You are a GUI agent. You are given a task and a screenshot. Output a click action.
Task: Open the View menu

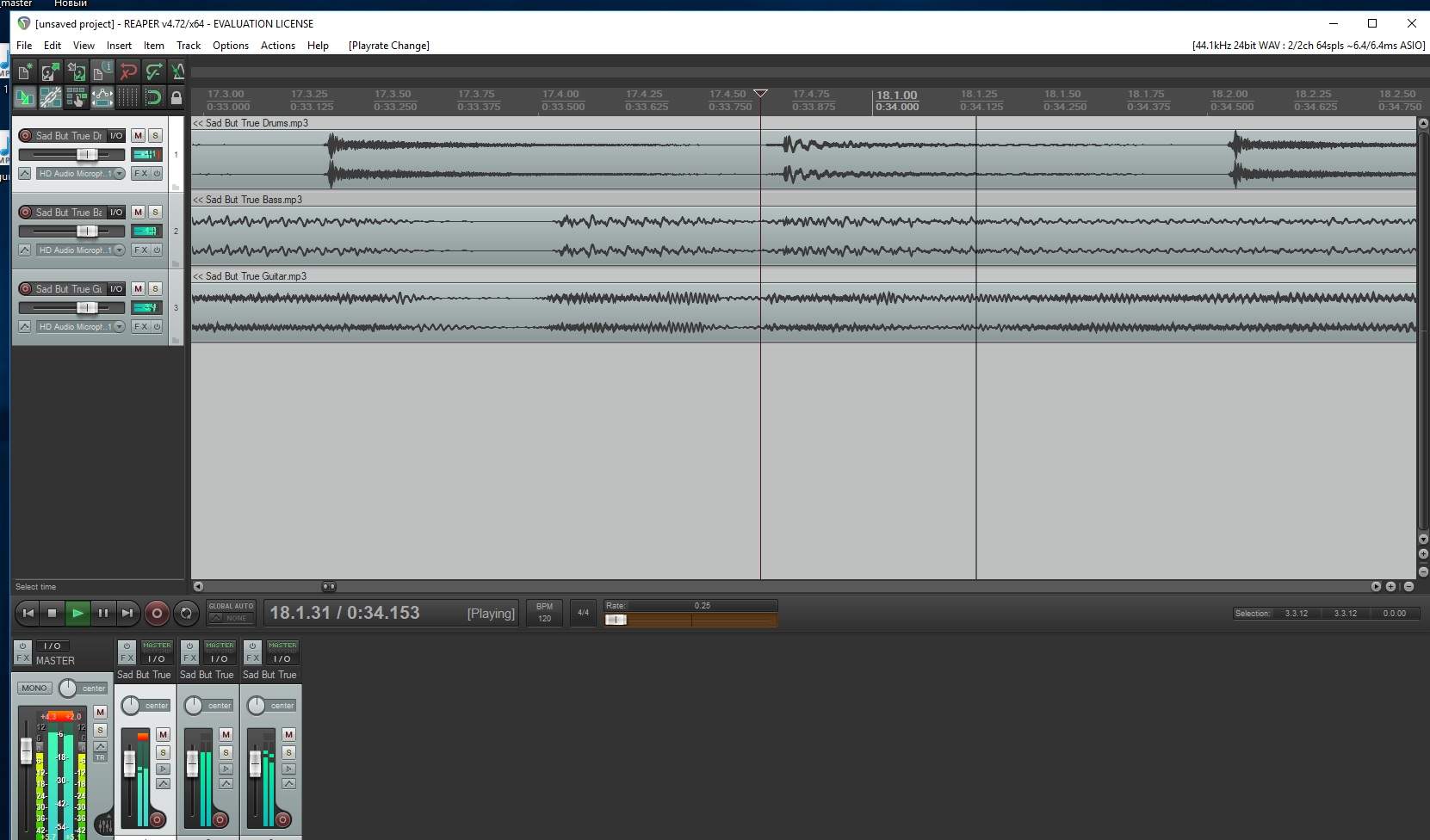[x=84, y=46]
